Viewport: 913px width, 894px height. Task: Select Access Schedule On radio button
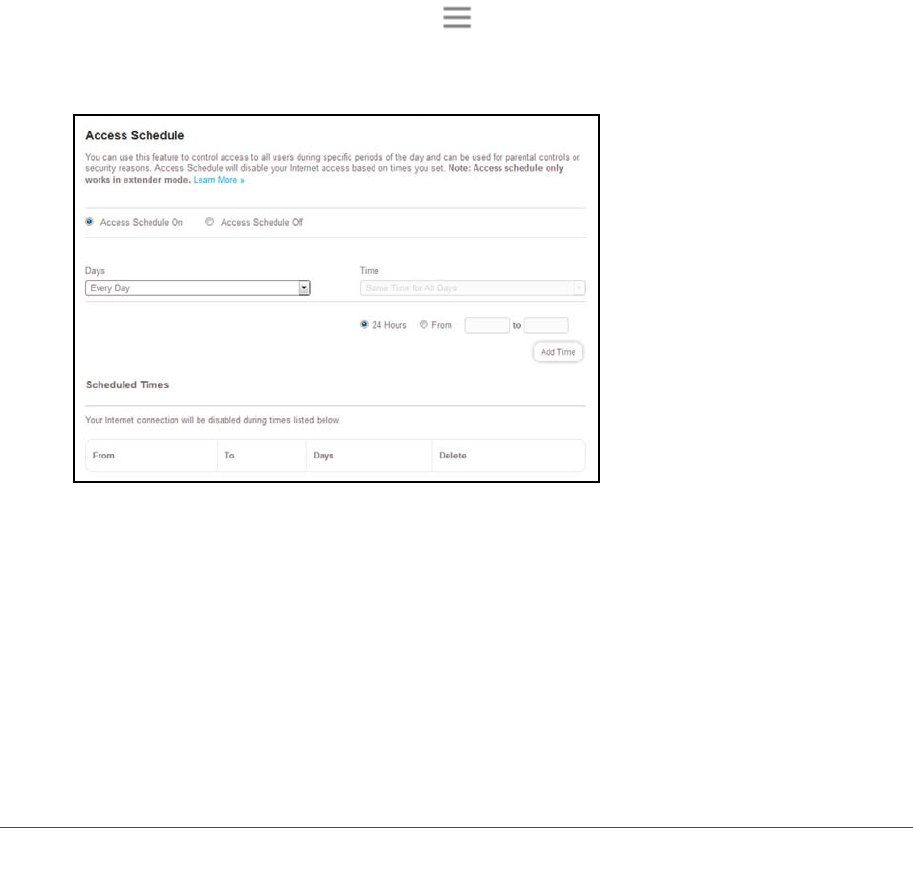tap(89, 222)
